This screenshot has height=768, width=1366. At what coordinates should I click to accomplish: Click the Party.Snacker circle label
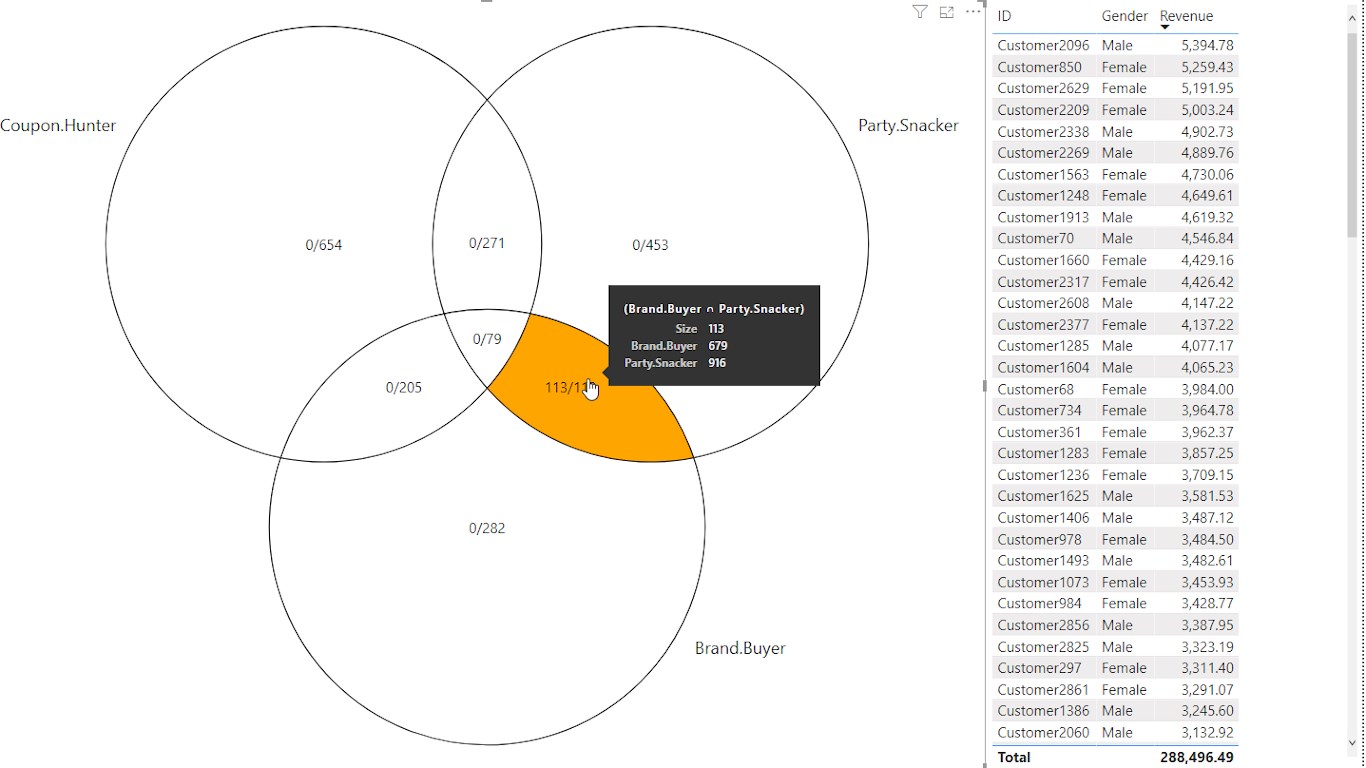click(x=908, y=126)
